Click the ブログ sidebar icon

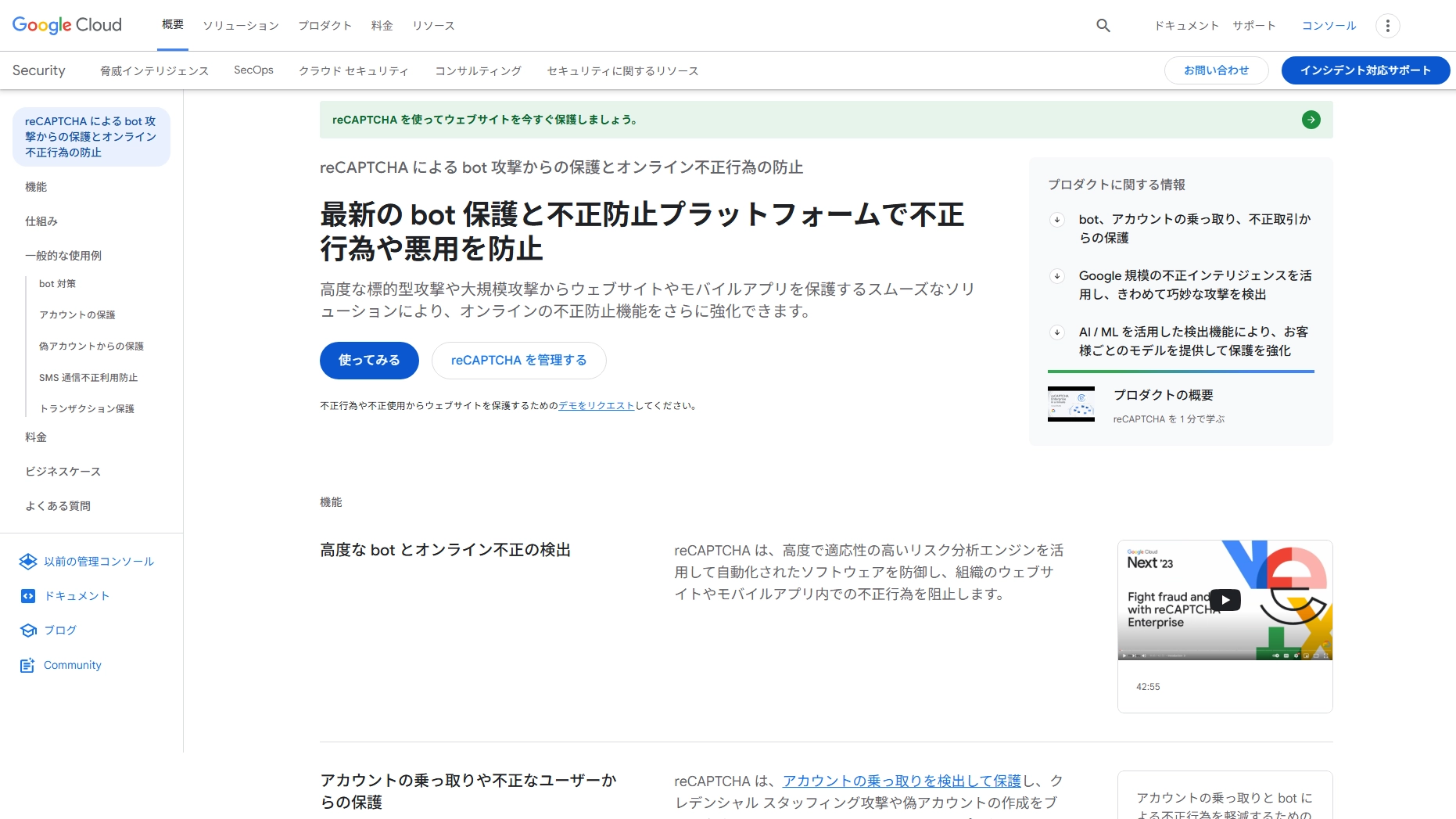[28, 630]
